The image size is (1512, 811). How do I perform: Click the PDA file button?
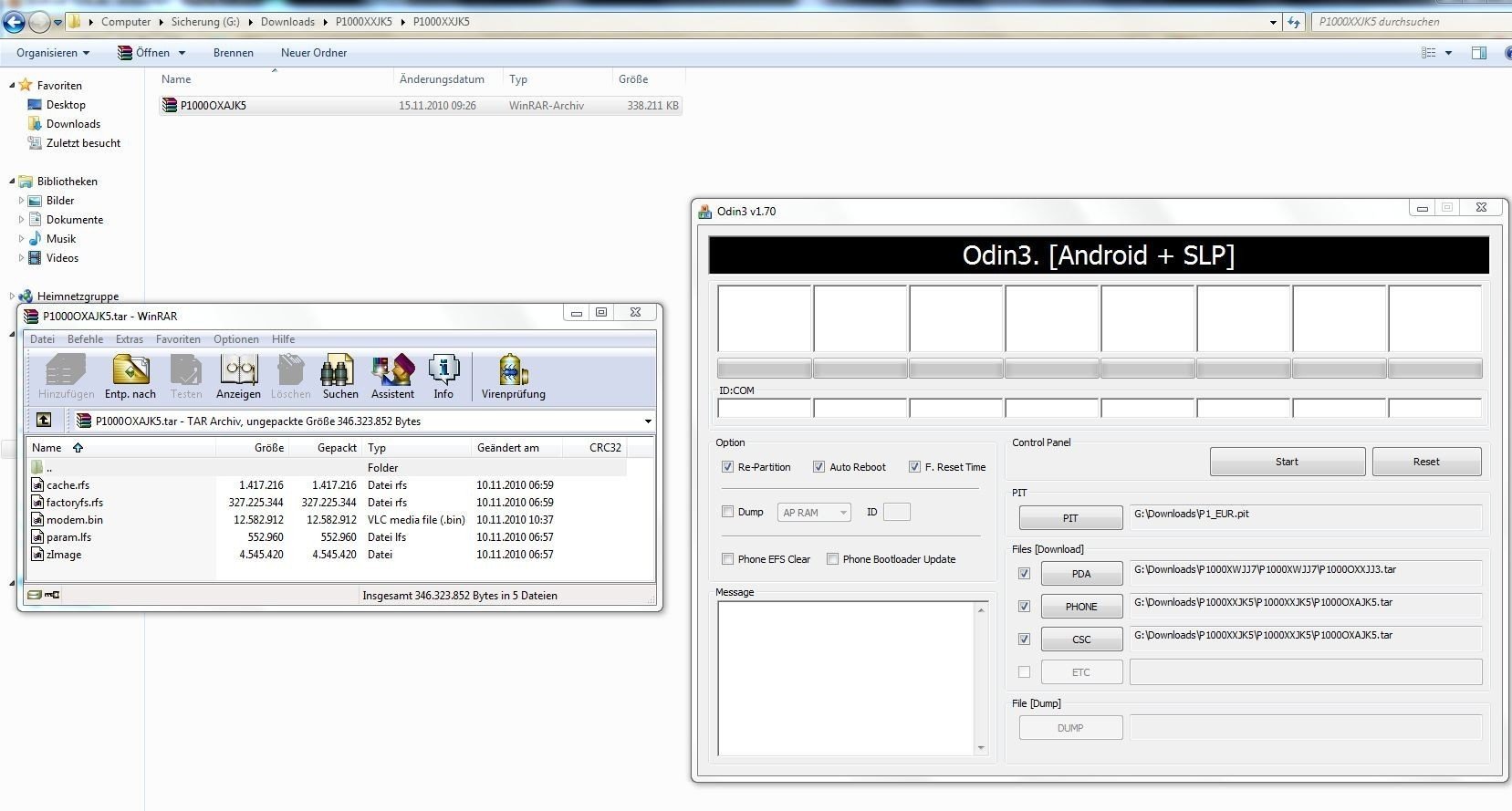tap(1081, 574)
